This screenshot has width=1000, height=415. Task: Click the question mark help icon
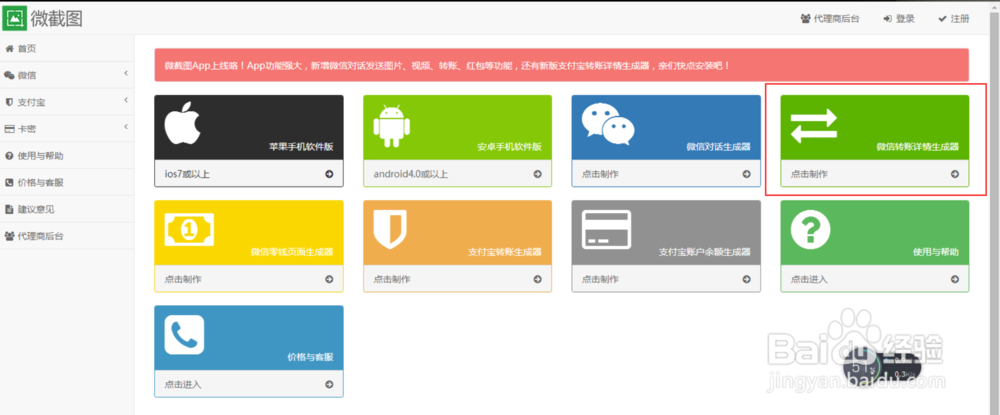pyautogui.click(x=810, y=229)
